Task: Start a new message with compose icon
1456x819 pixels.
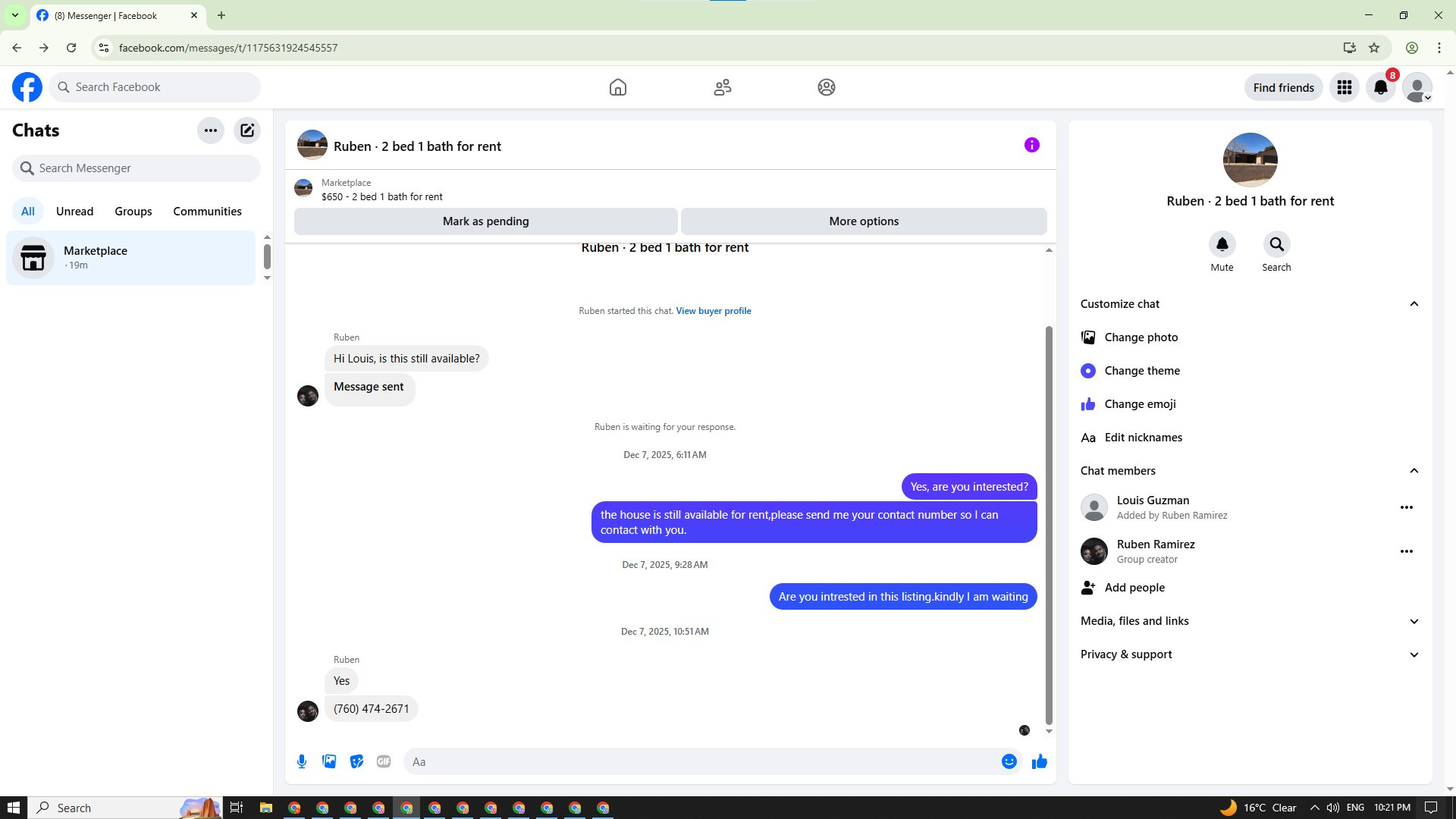Action: tap(247, 130)
